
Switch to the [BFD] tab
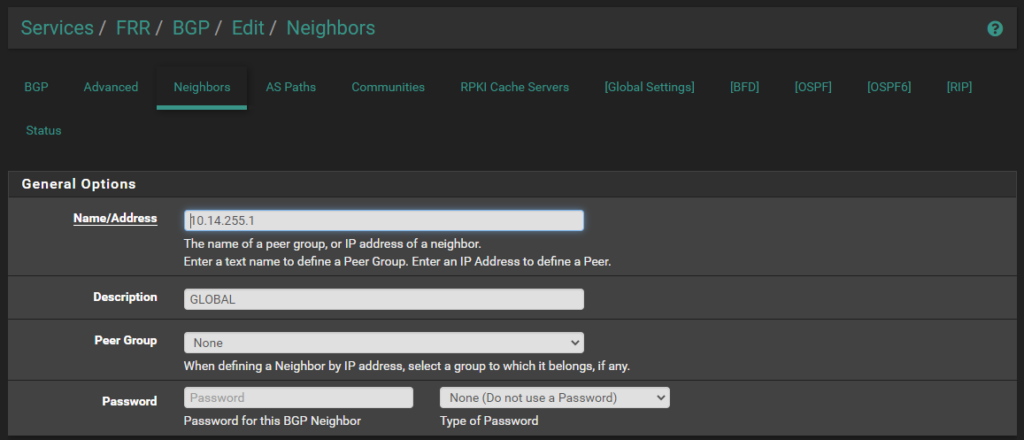tap(744, 87)
